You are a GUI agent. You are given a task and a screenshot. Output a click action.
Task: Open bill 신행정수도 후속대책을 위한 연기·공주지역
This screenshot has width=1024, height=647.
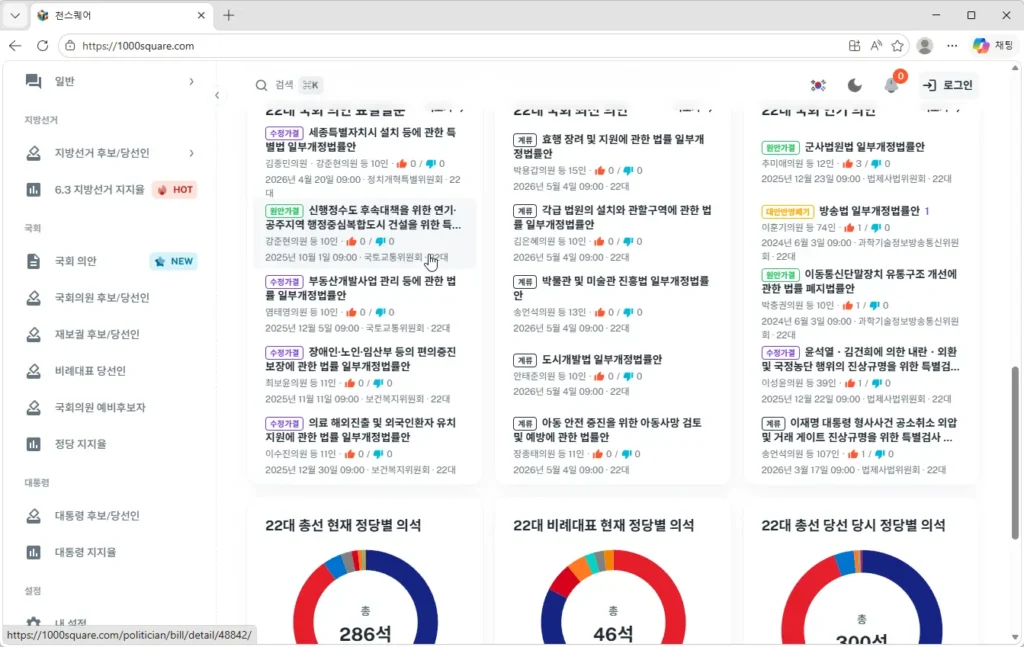(363, 217)
